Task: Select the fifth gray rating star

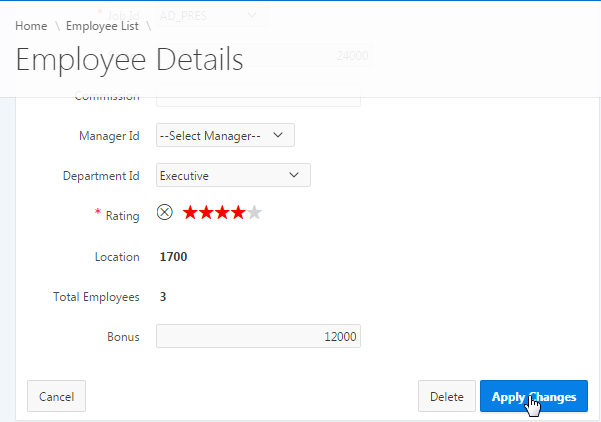Action: 254,212
